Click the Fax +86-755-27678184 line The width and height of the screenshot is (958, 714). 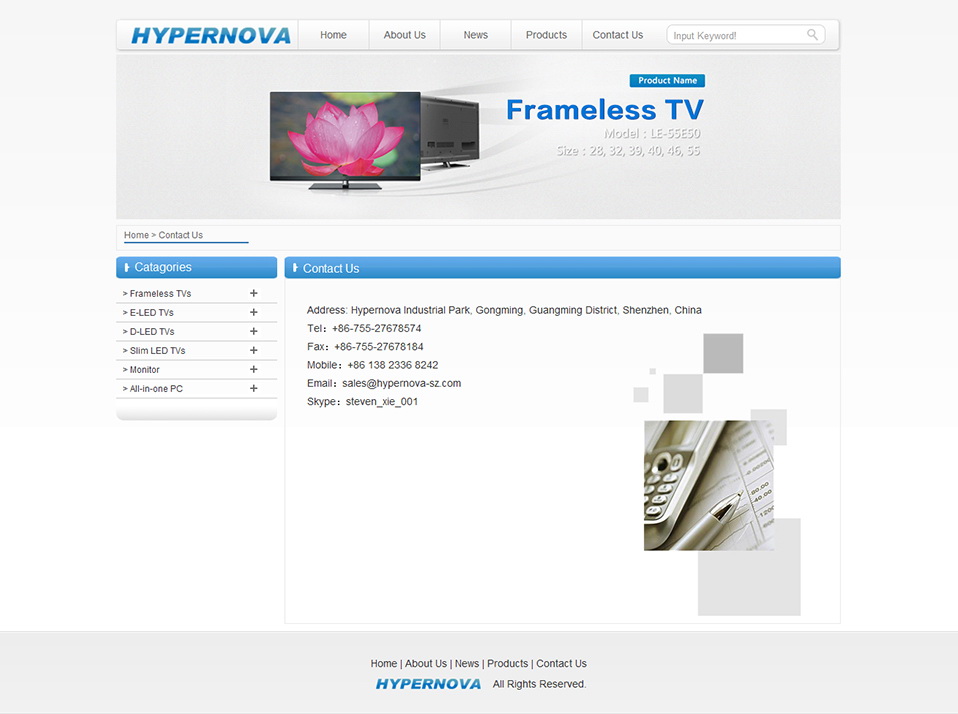click(365, 347)
